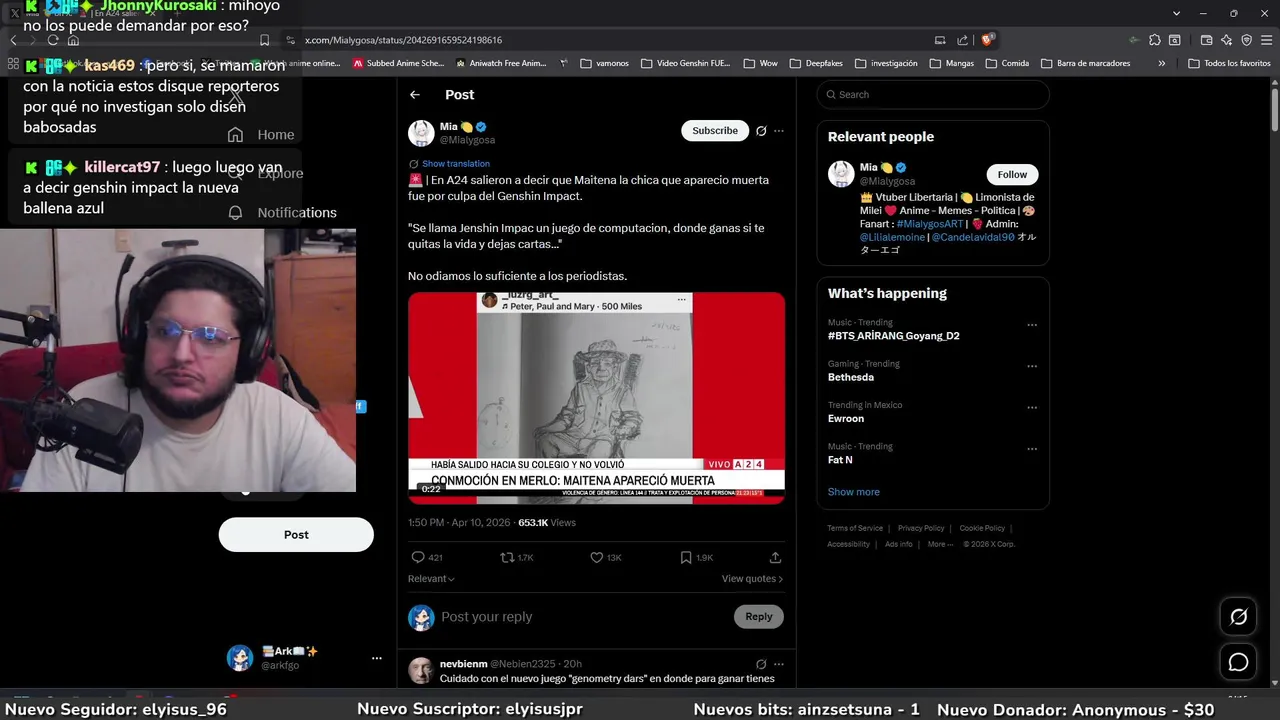Image resolution: width=1280 pixels, height=720 pixels.
Task: Repost using the 1.7K repost icon
Action: click(x=507, y=558)
